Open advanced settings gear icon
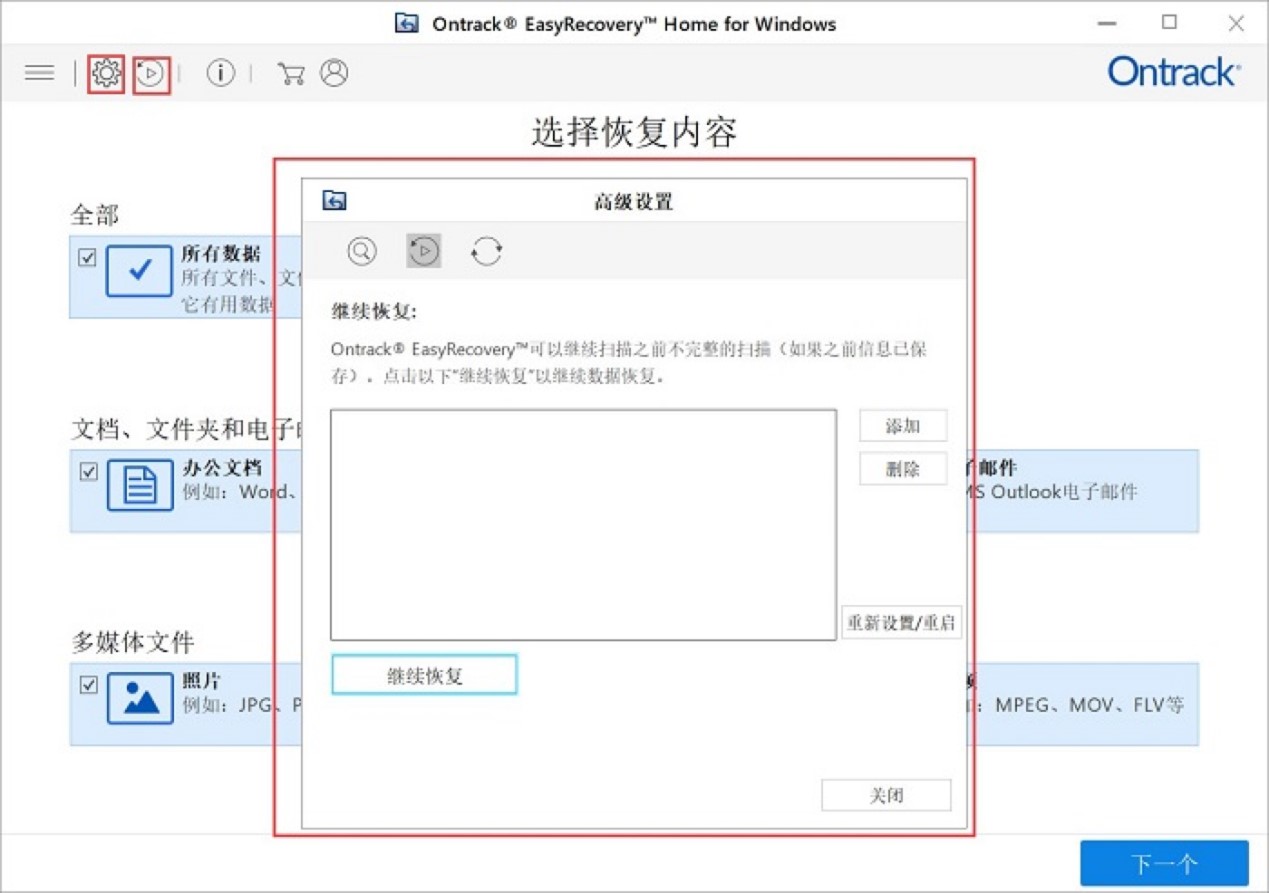The width and height of the screenshot is (1269, 893). [x=106, y=73]
